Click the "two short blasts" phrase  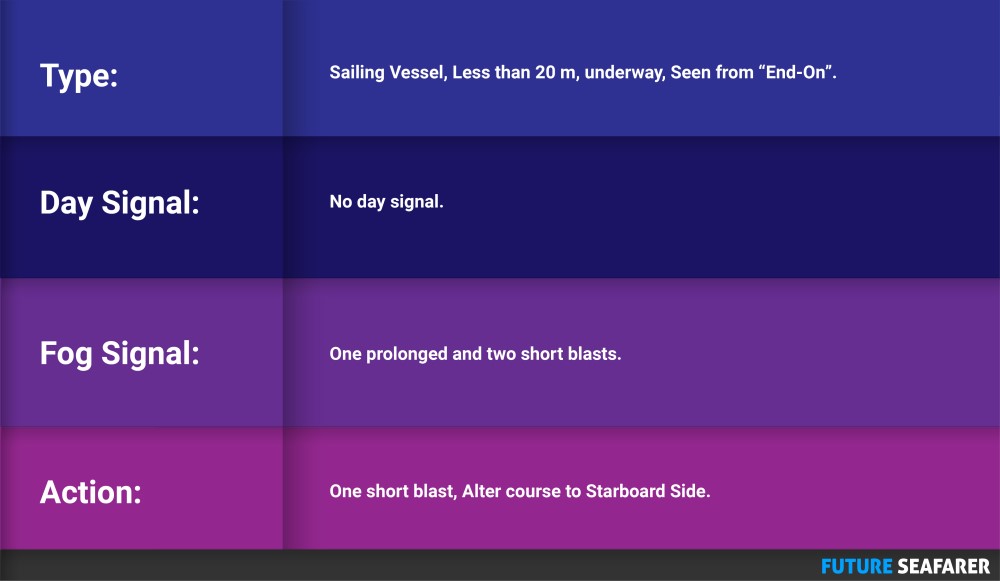[552, 354]
